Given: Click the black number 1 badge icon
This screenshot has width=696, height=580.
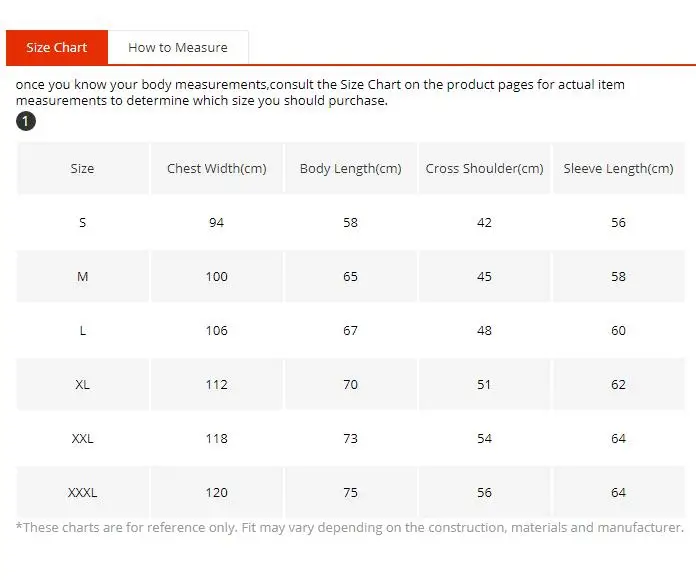Looking at the screenshot, I should pyautogui.click(x=26, y=121).
